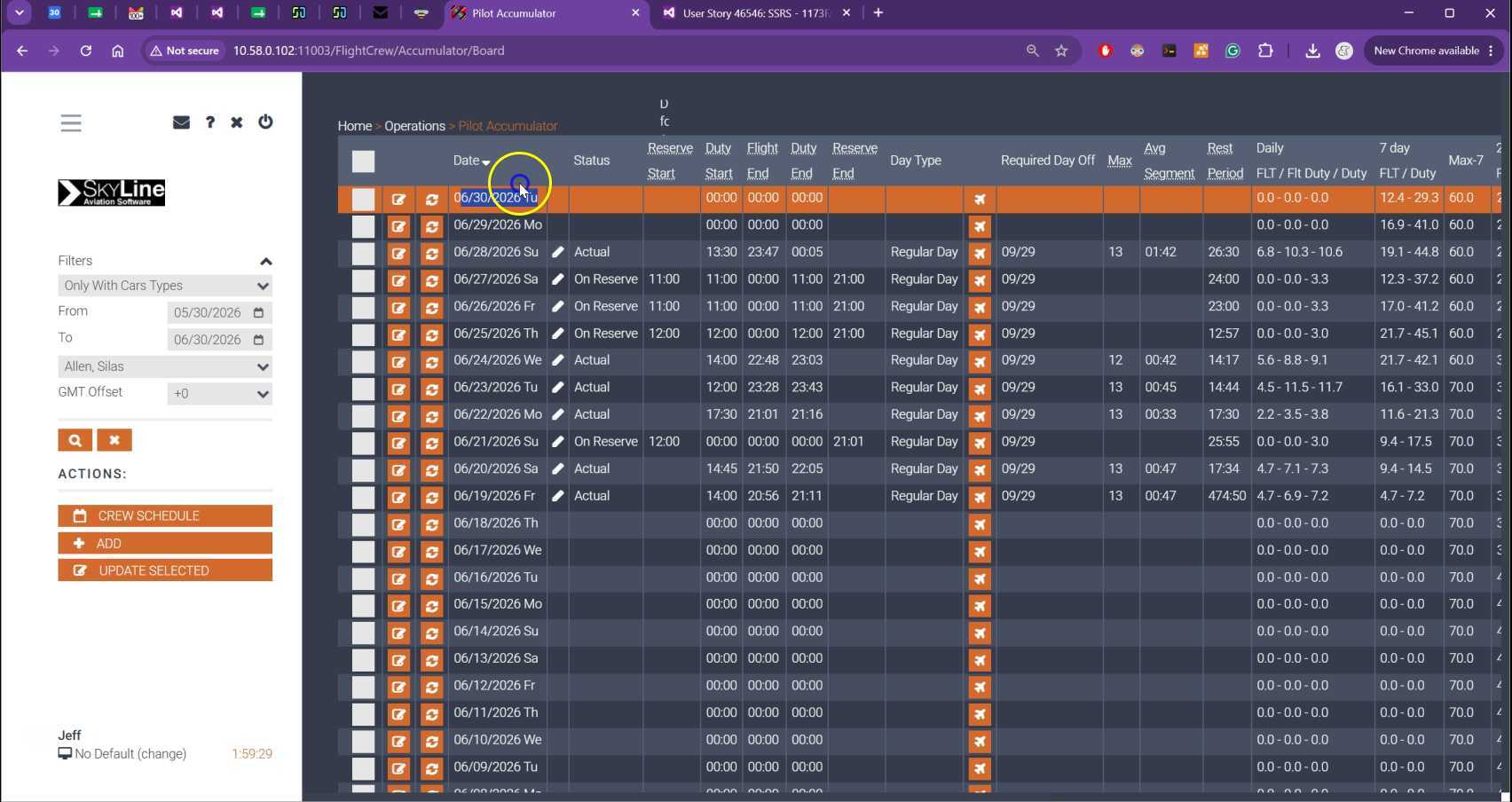
Task: Edit the 06/30/2026 Tu row
Action: [398, 200]
